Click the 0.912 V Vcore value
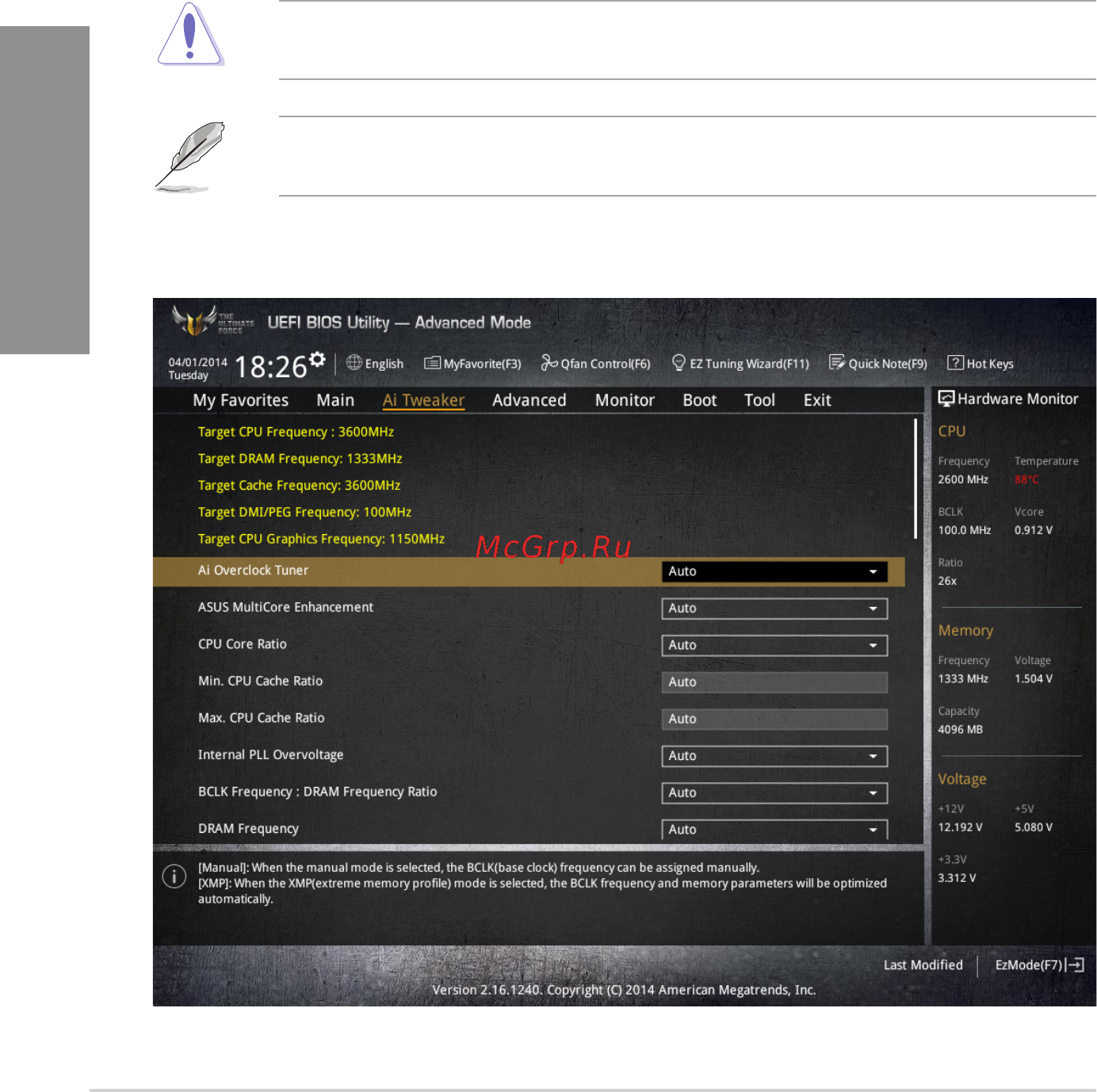This screenshot has height=1092, width=1097. tap(1034, 530)
